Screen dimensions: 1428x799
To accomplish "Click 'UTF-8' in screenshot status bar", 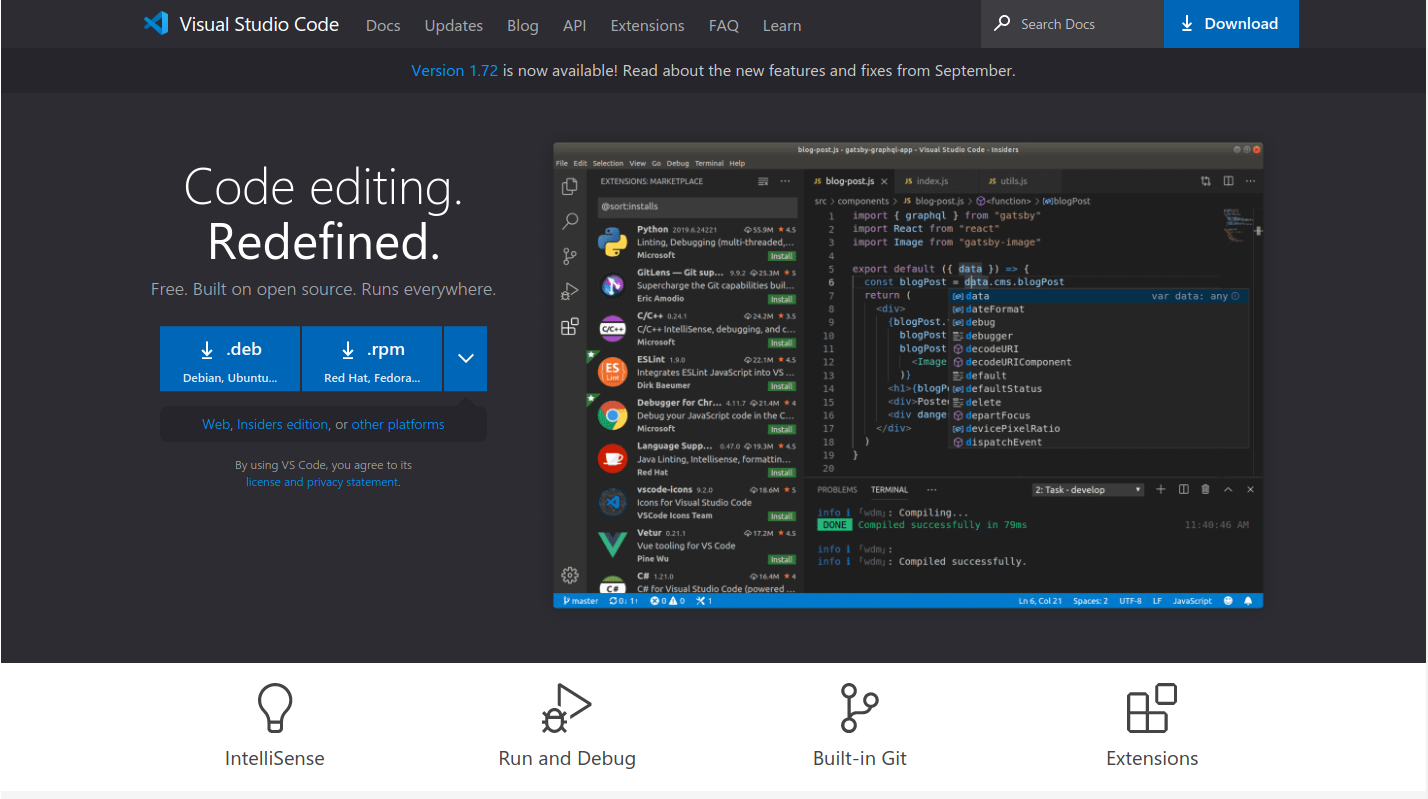I will coord(1130,601).
